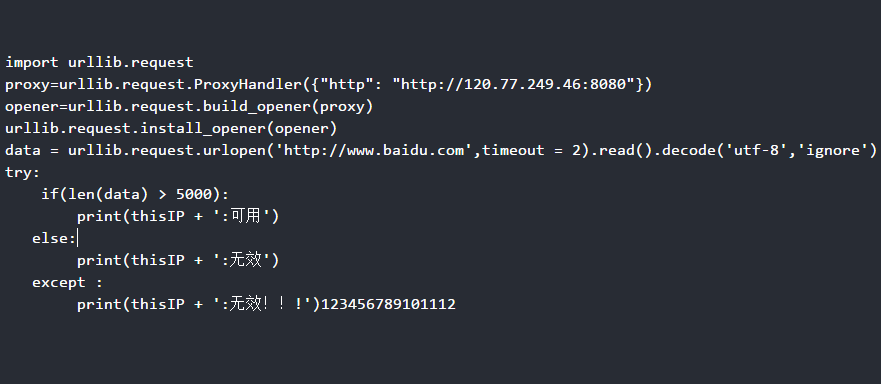Click the 'else:' keyword
This screenshot has width=881, height=384.
point(54,238)
